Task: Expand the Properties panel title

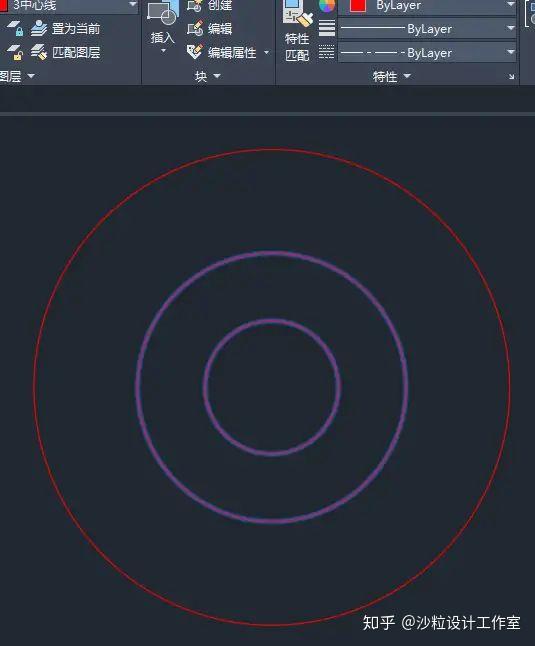Action: click(x=392, y=76)
